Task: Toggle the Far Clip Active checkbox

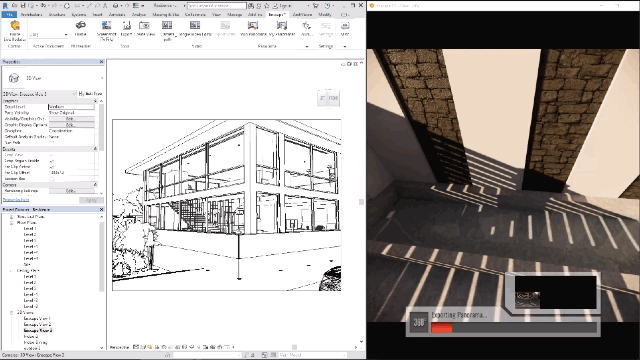Action: point(51,167)
